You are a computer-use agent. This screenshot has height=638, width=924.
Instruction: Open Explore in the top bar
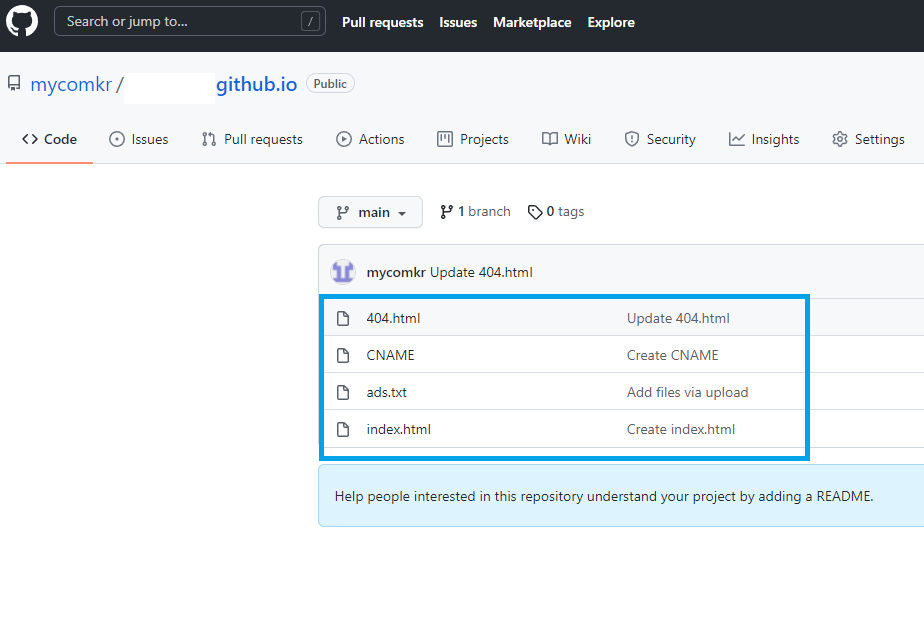(611, 22)
